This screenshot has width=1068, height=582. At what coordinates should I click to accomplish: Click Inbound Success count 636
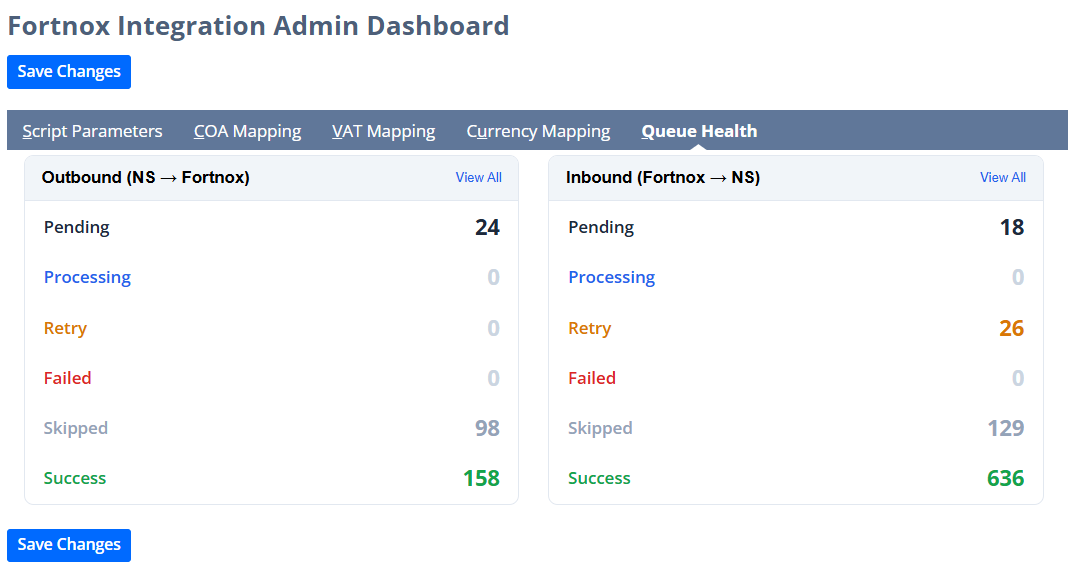1005,478
